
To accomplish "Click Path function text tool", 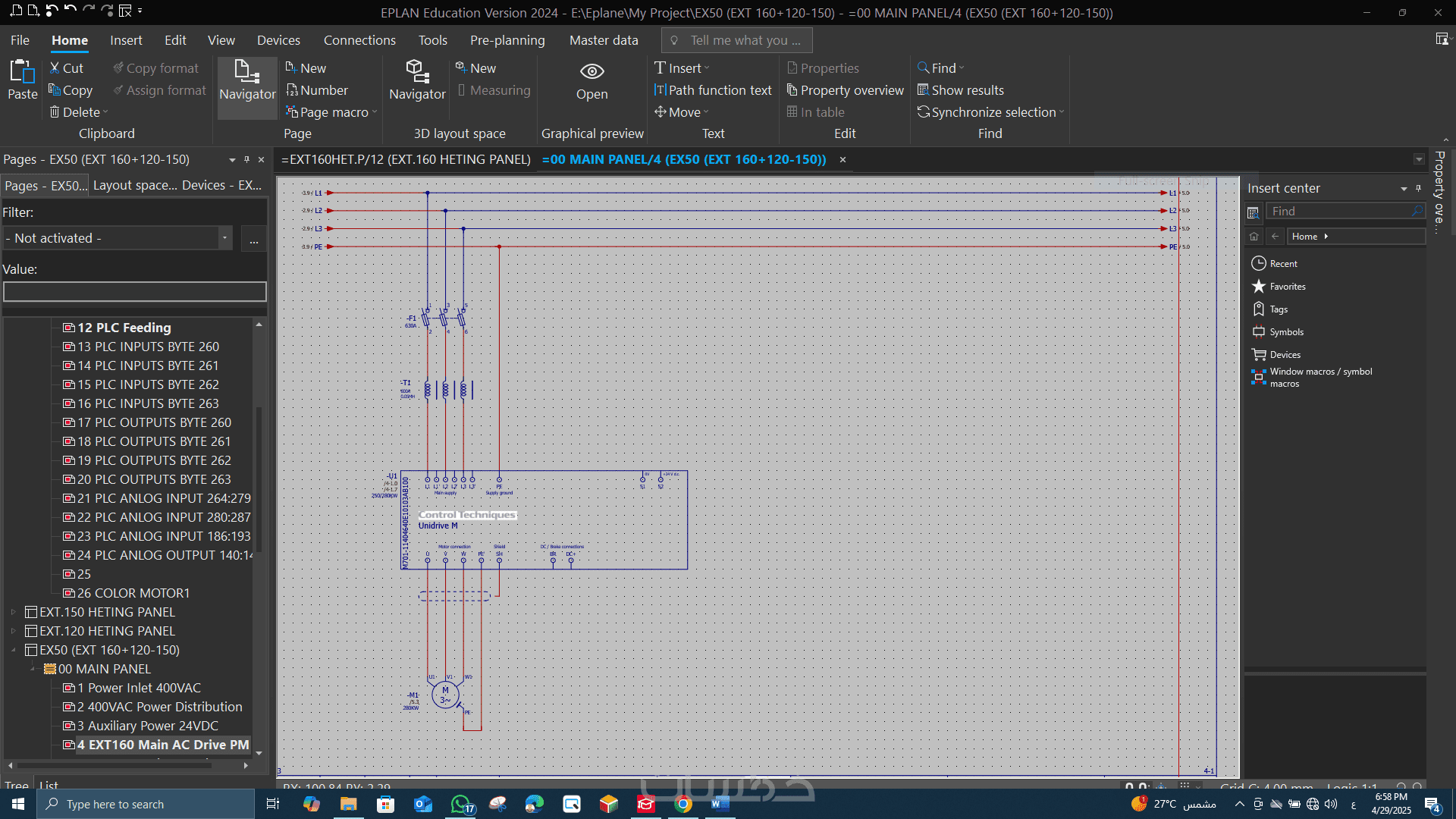I will [713, 90].
